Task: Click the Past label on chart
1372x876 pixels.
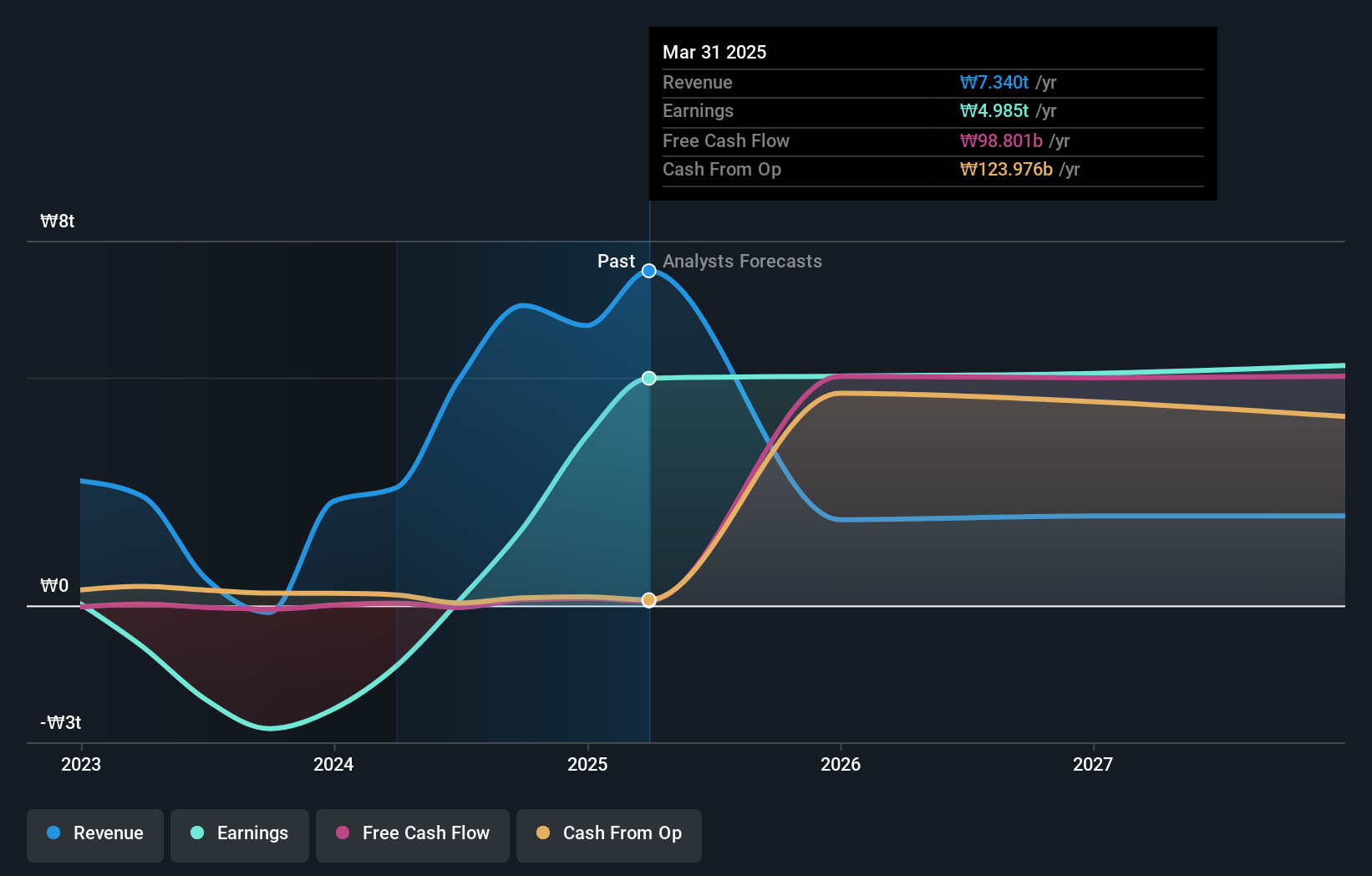Action: click(616, 262)
